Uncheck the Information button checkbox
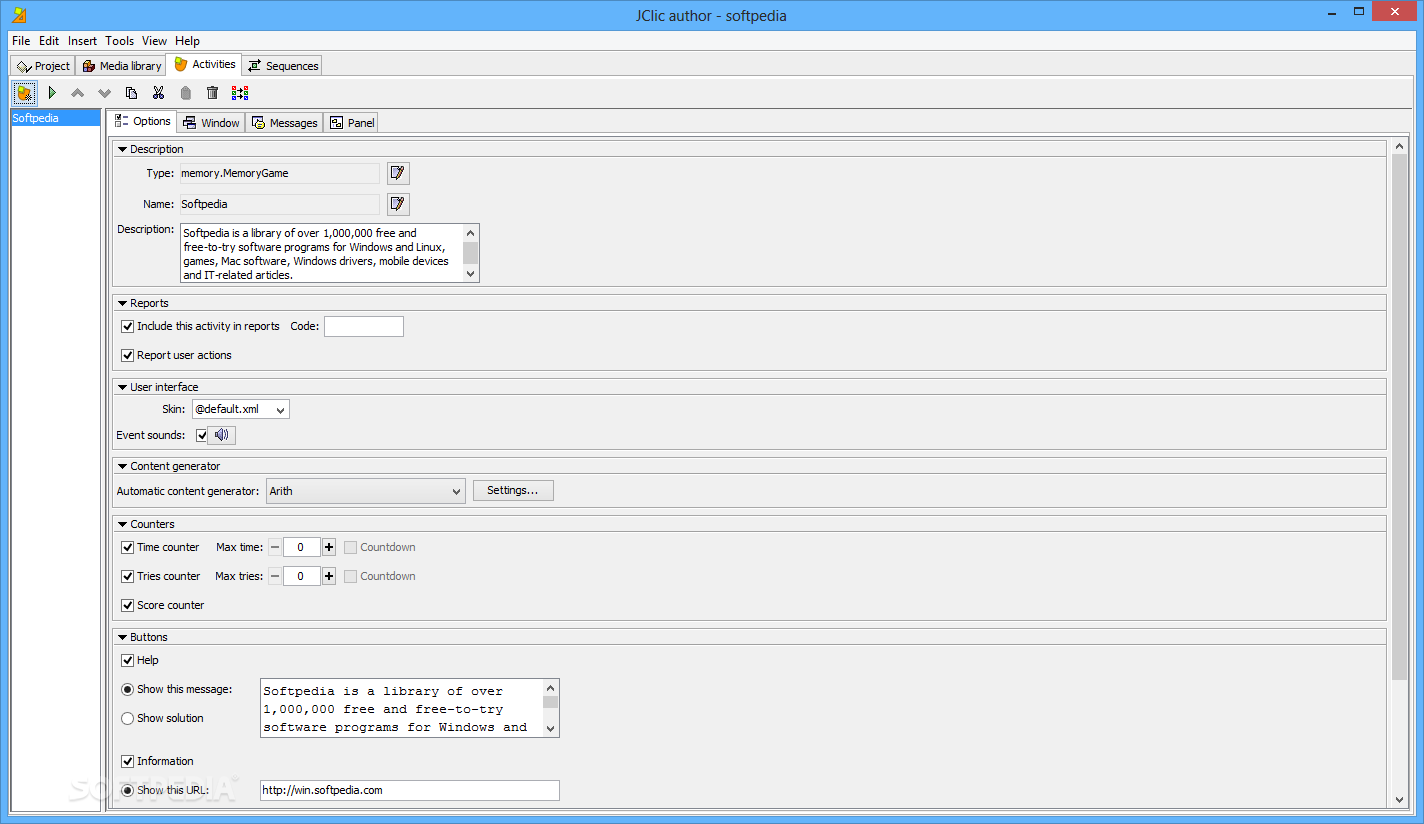This screenshot has width=1424, height=824. click(x=127, y=761)
